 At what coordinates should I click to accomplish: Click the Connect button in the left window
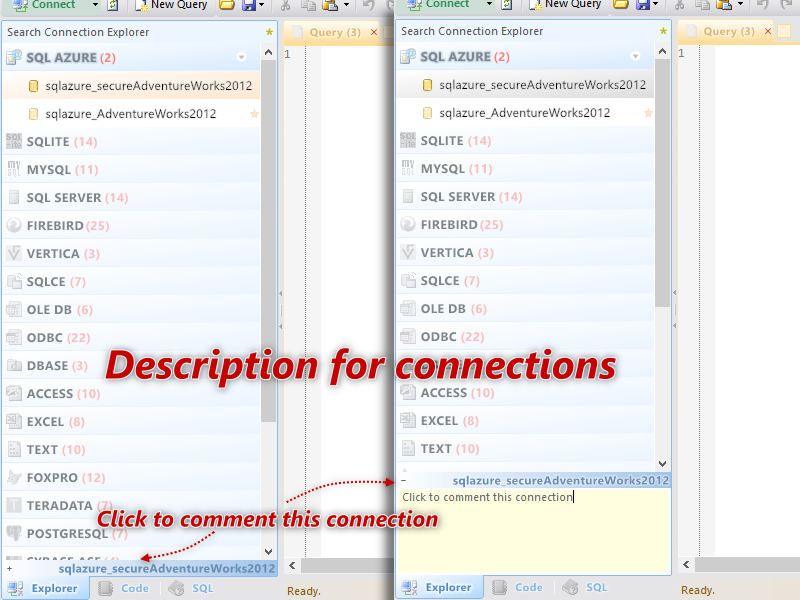[x=45, y=5]
